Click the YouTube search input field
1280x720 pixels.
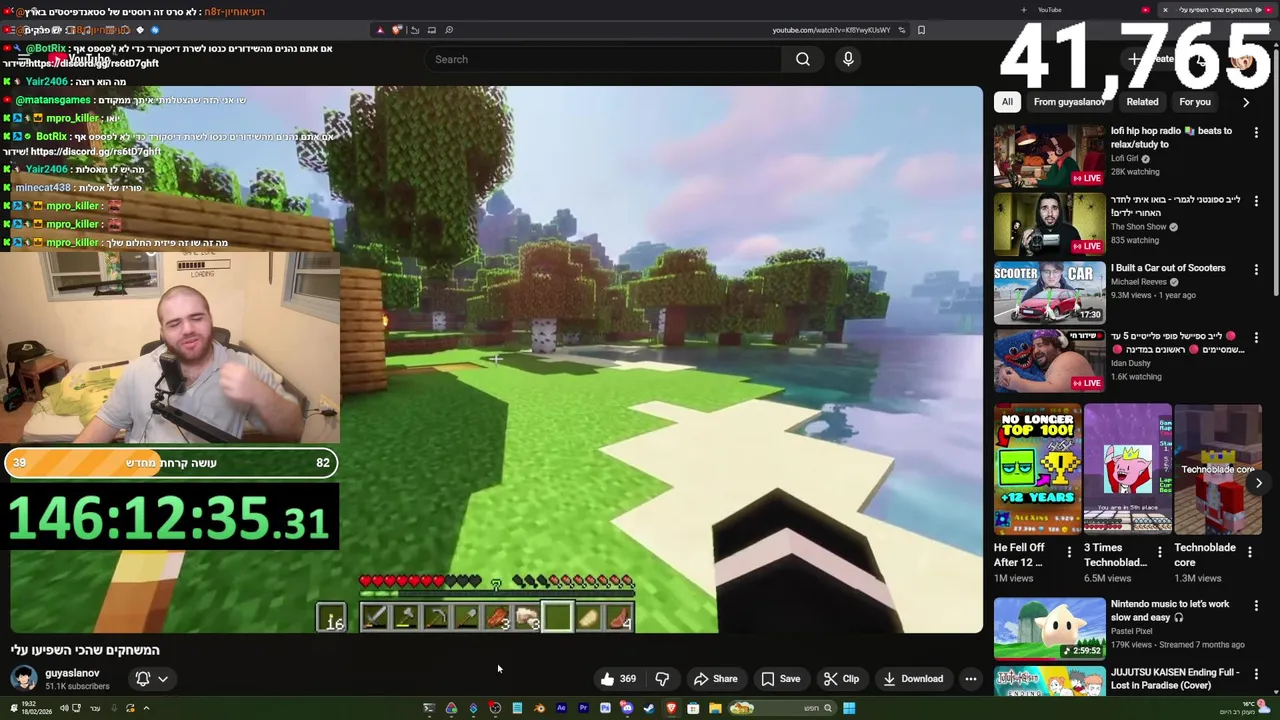(605, 59)
